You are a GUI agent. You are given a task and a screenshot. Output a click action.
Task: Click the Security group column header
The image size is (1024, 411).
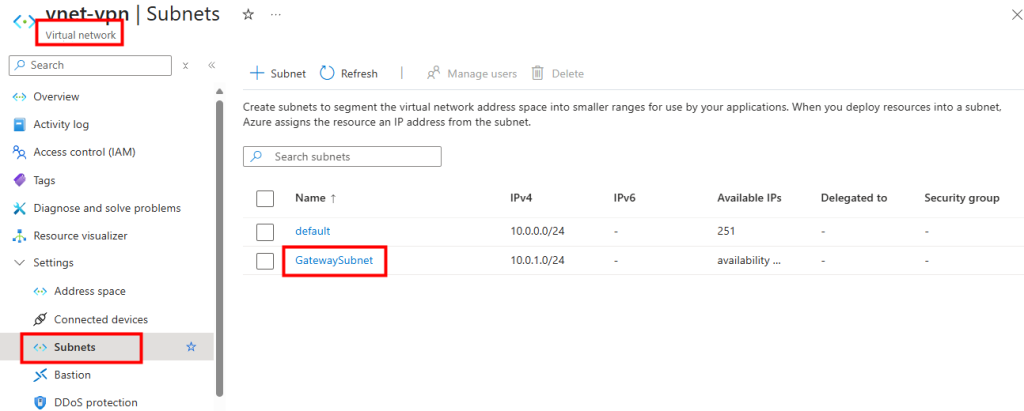point(961,198)
